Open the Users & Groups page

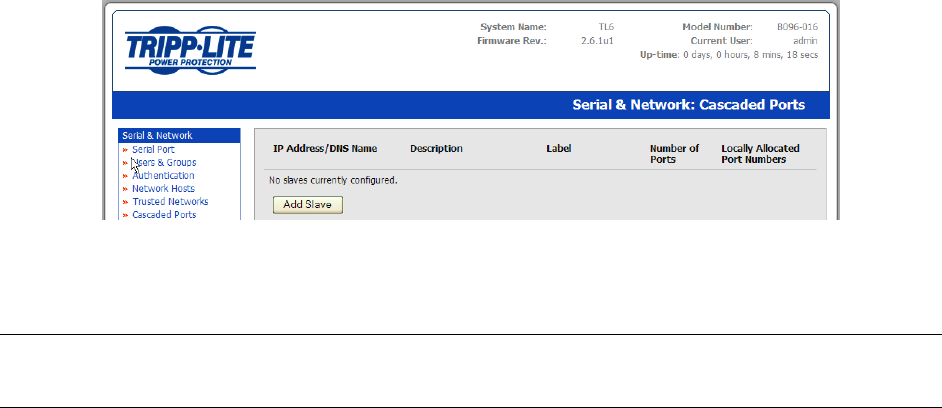pos(164,163)
